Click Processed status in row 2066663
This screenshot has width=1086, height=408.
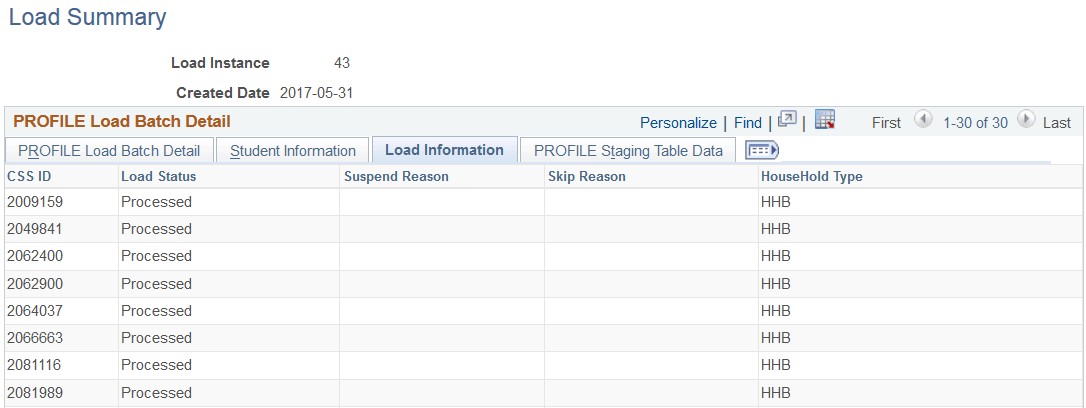coord(157,338)
